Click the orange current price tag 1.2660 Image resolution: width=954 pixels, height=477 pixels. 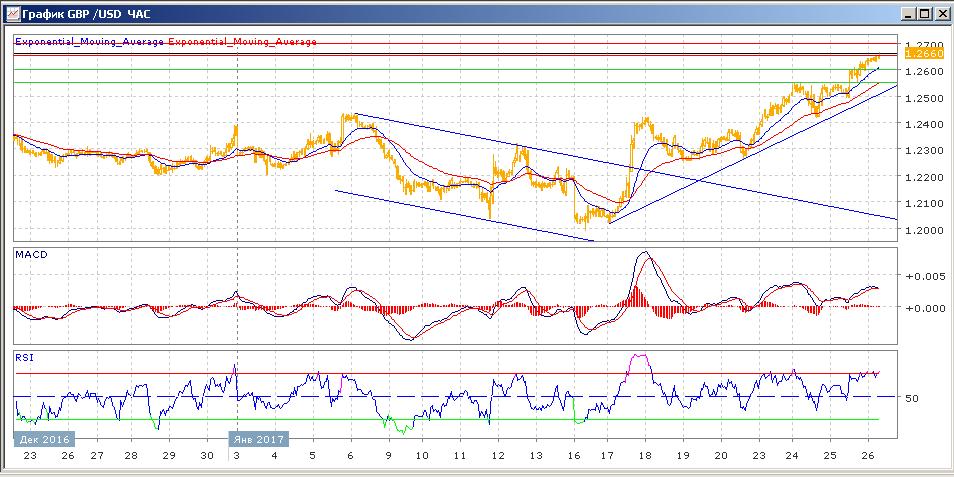[x=918, y=55]
